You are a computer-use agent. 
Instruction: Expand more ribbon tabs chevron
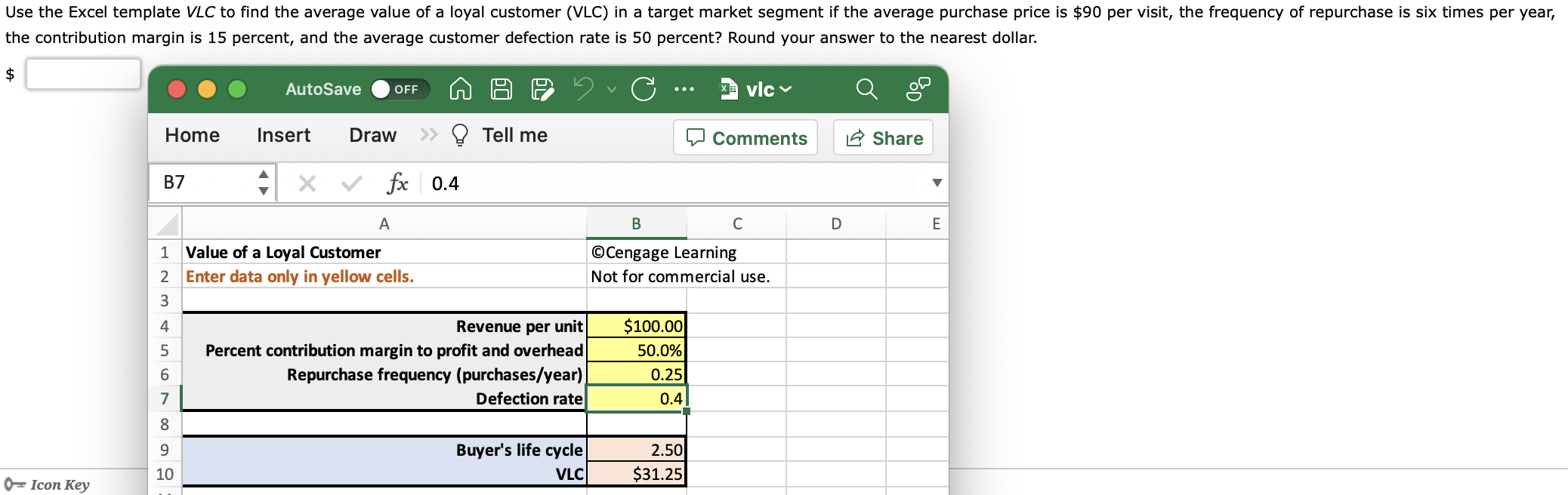428,134
